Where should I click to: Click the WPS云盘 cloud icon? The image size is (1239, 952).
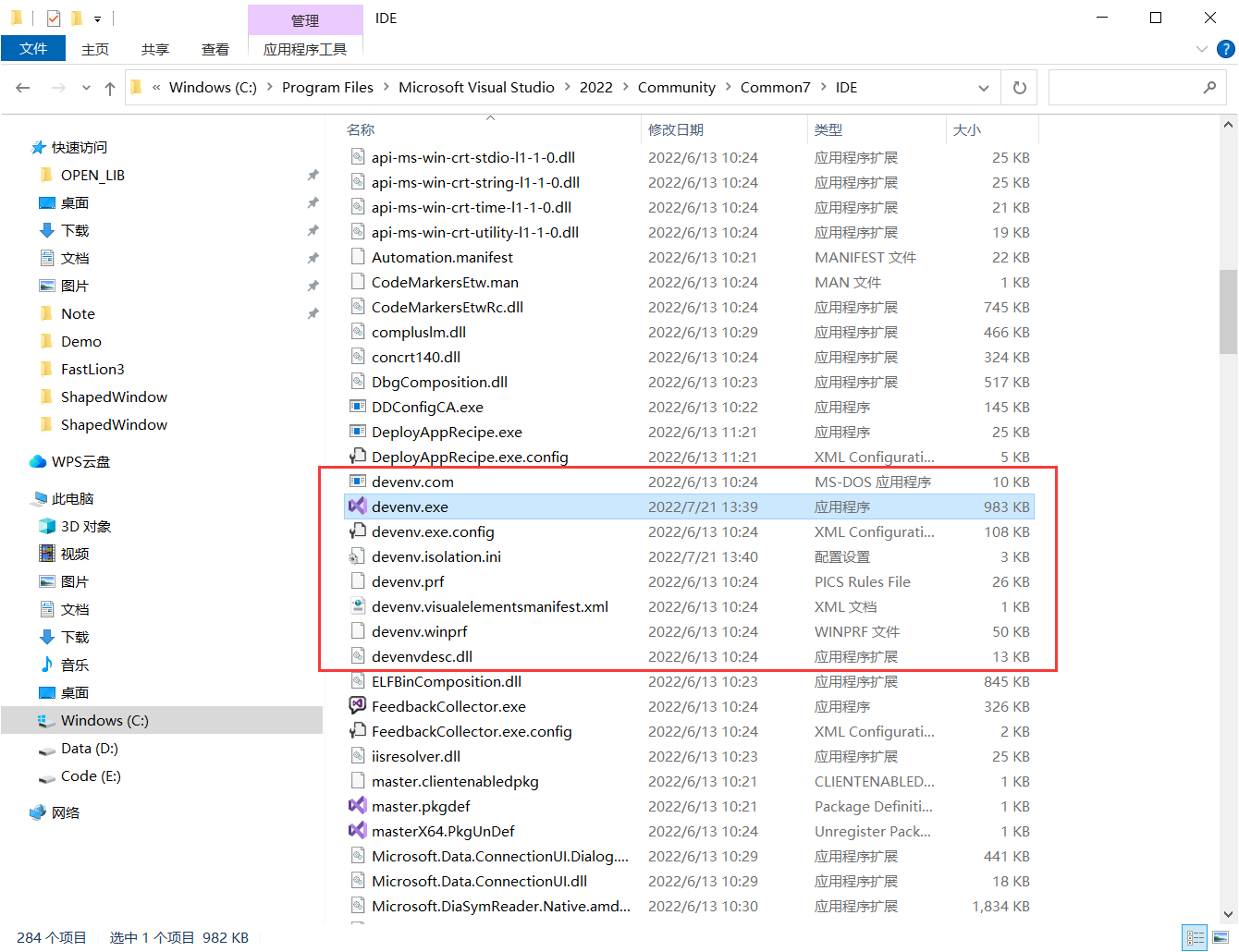38,461
